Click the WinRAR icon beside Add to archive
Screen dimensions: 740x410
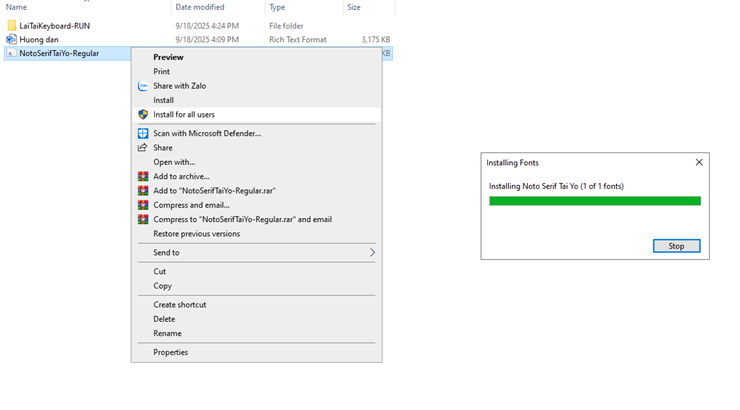(x=143, y=177)
